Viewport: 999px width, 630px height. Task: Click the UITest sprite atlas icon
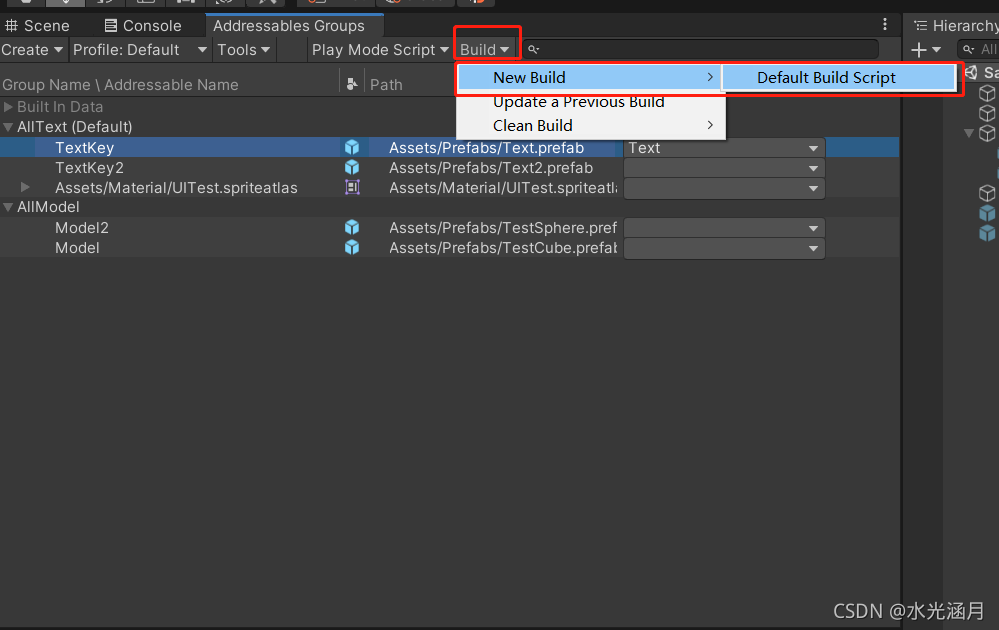point(352,187)
